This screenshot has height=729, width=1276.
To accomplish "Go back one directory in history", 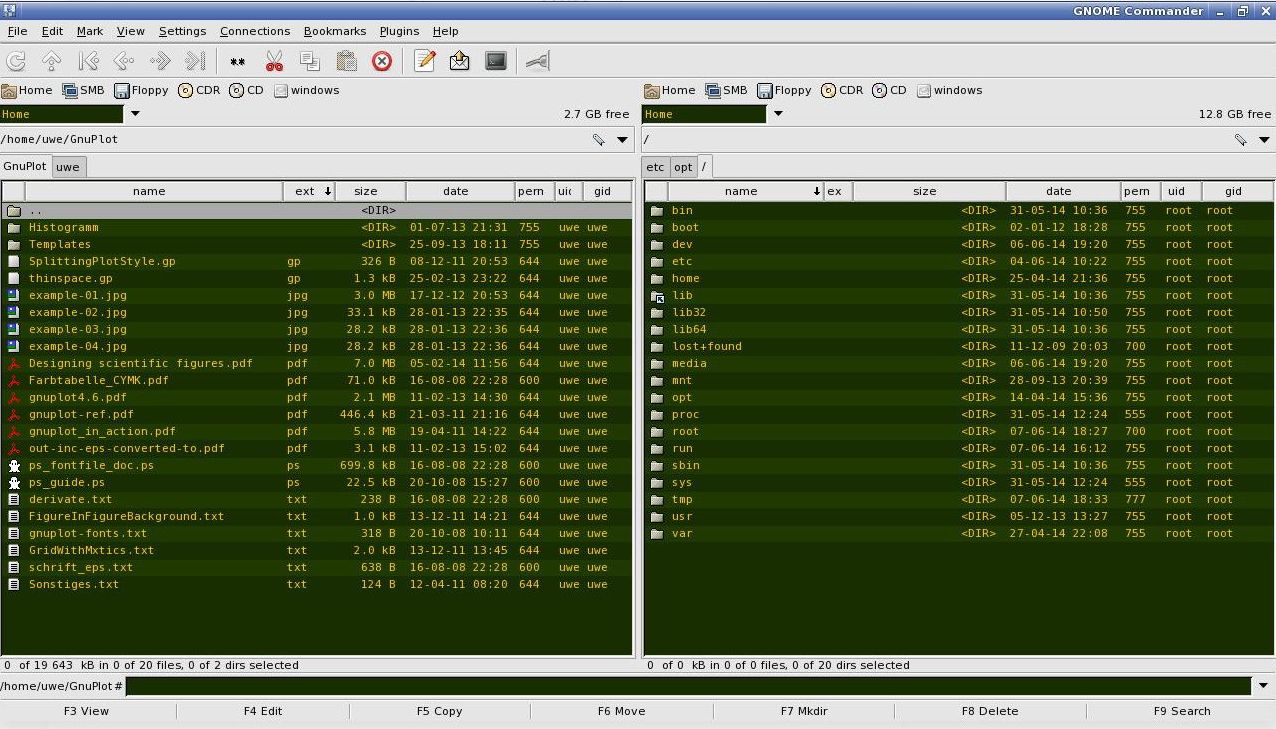I will pos(124,61).
